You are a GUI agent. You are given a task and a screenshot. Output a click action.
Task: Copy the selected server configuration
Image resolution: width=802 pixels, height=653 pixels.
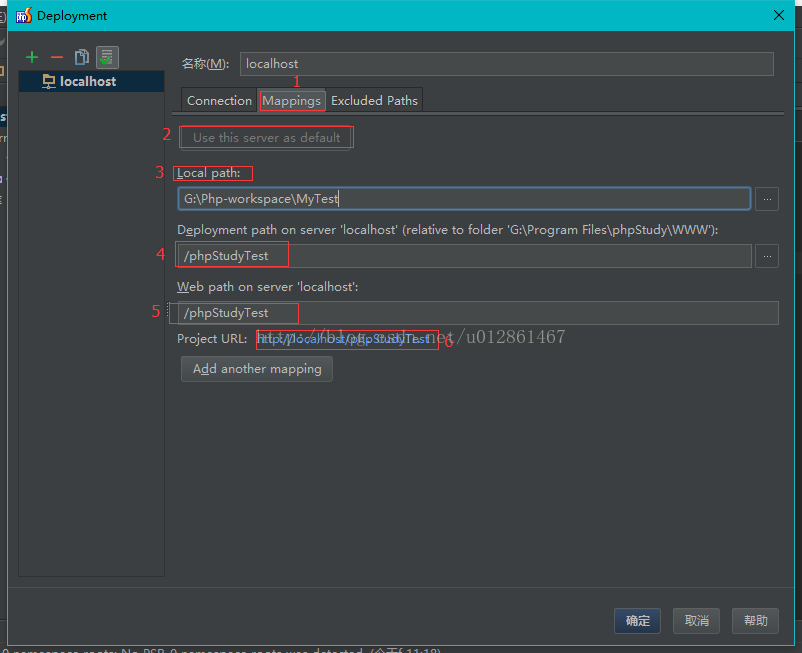tap(82, 58)
